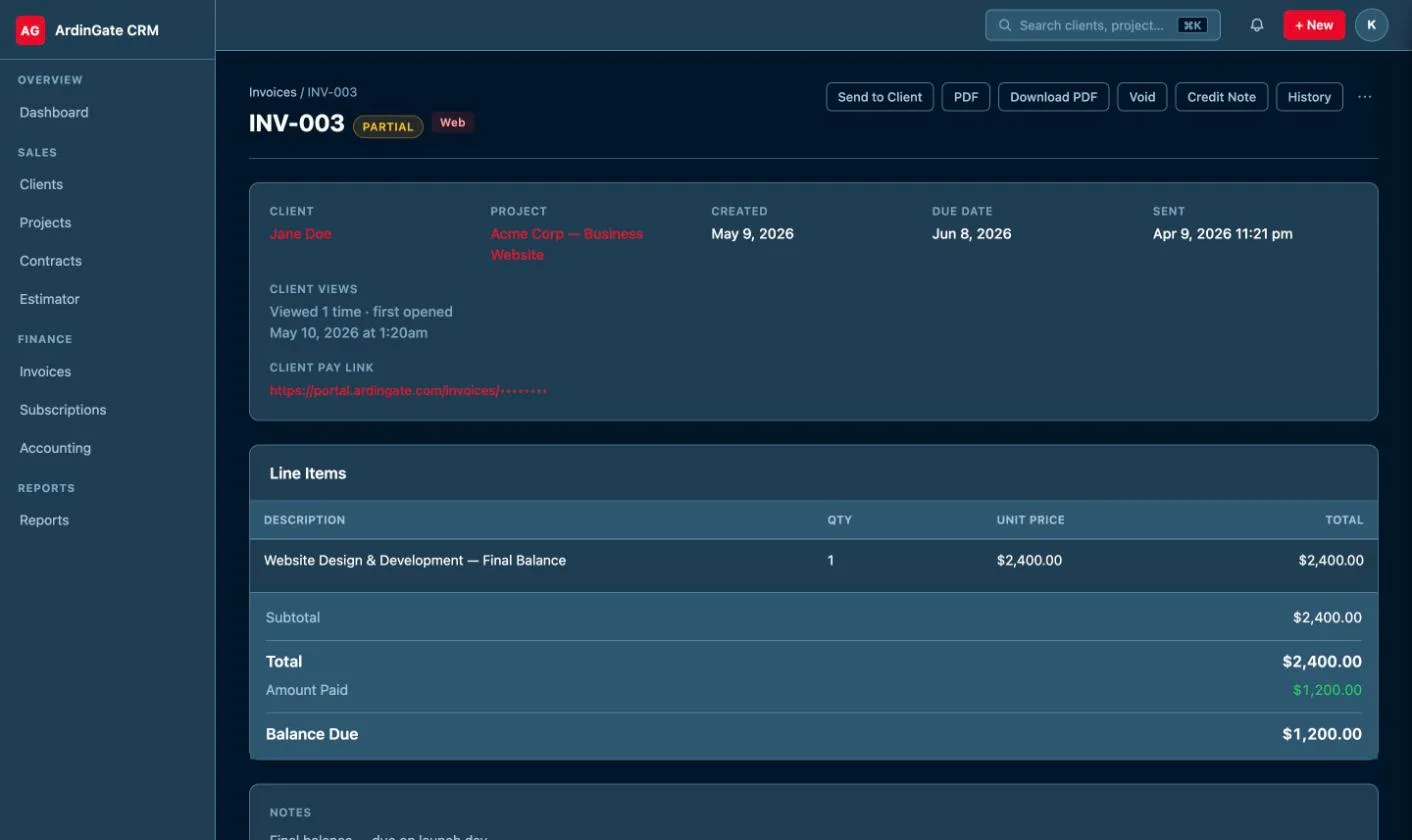Click the green $1,200.00 amount paid
The height and width of the screenshot is (840, 1412).
pyautogui.click(x=1327, y=690)
